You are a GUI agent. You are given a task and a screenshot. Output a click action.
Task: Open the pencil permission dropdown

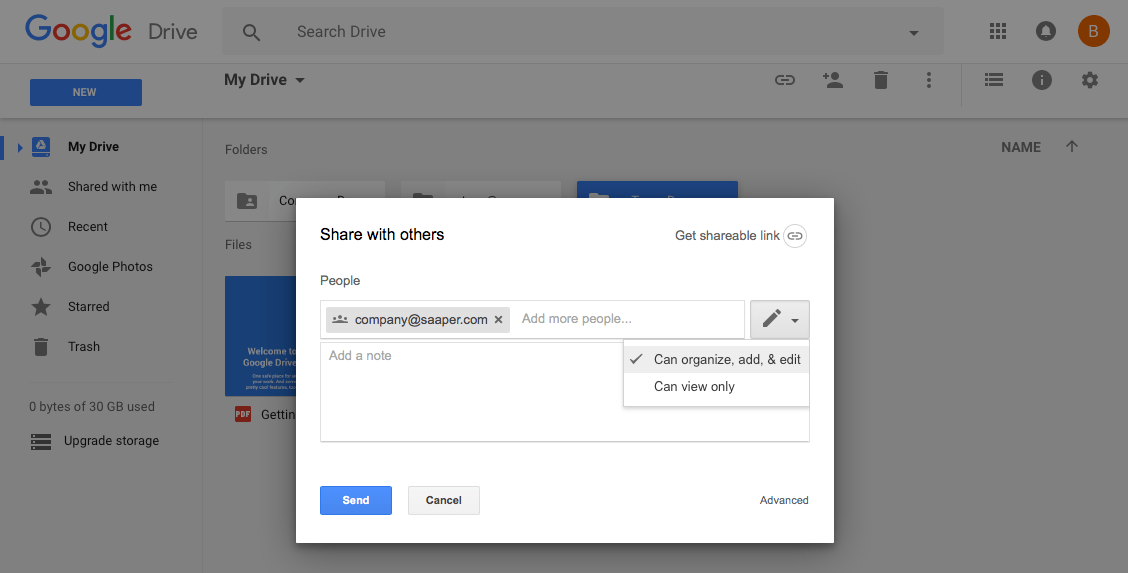pos(780,319)
